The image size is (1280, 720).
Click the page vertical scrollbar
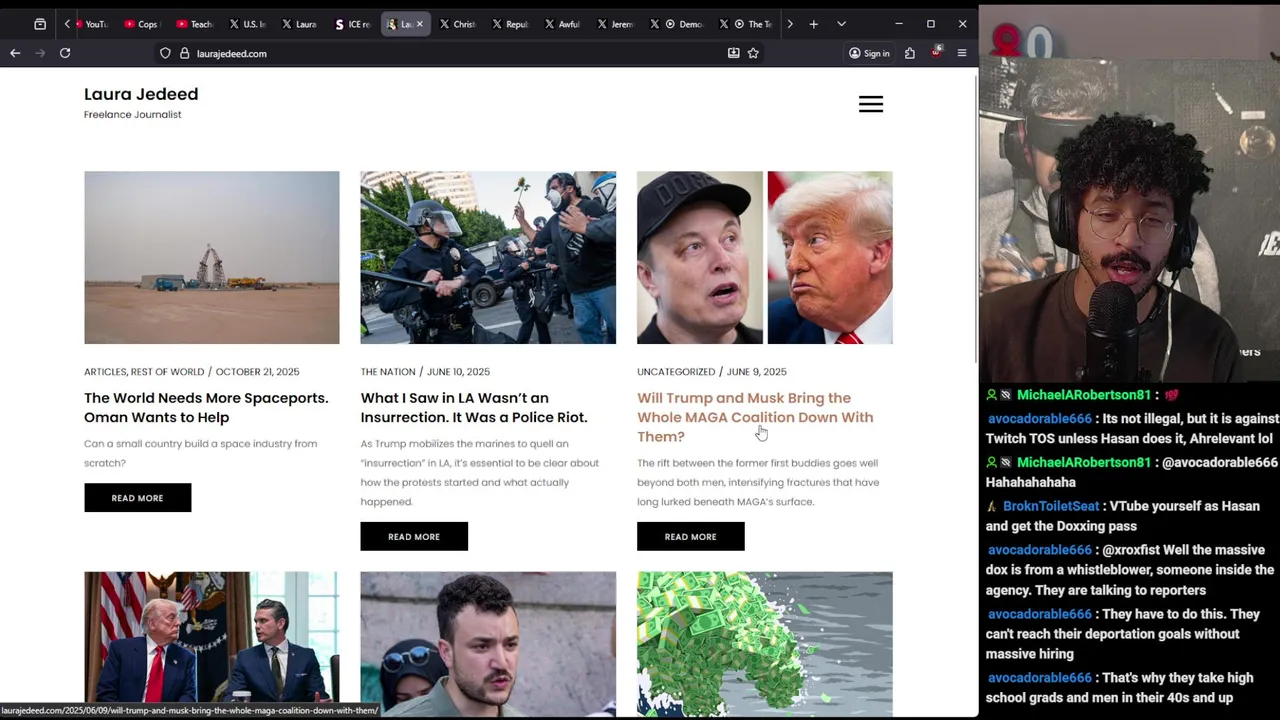click(x=975, y=220)
